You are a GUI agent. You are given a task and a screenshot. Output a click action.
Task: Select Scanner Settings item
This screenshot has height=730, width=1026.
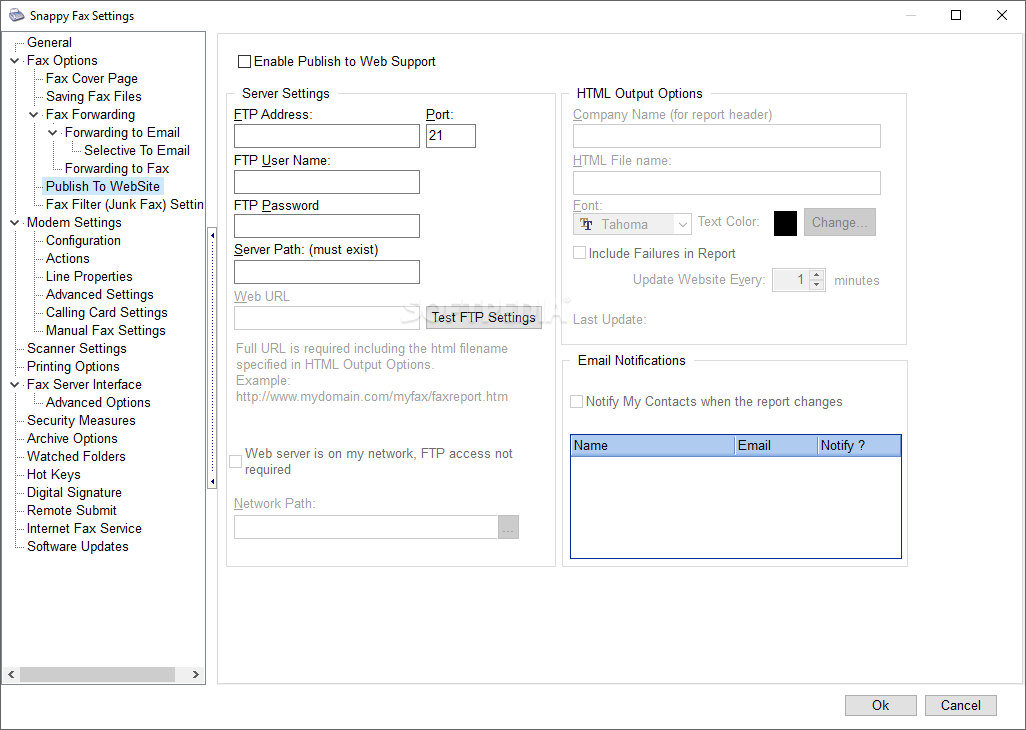[x=77, y=349]
